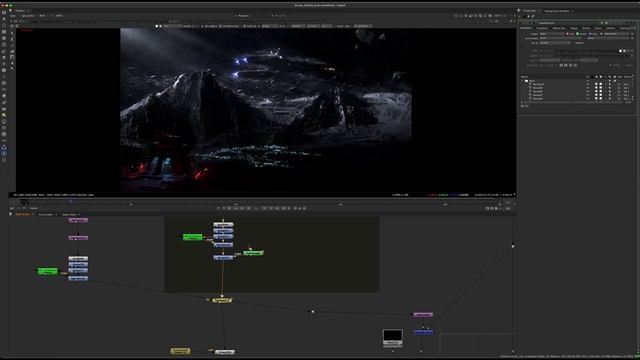Open the Tracking tab in Roto properties
Viewport: 640px width, 360px height.
625,28
